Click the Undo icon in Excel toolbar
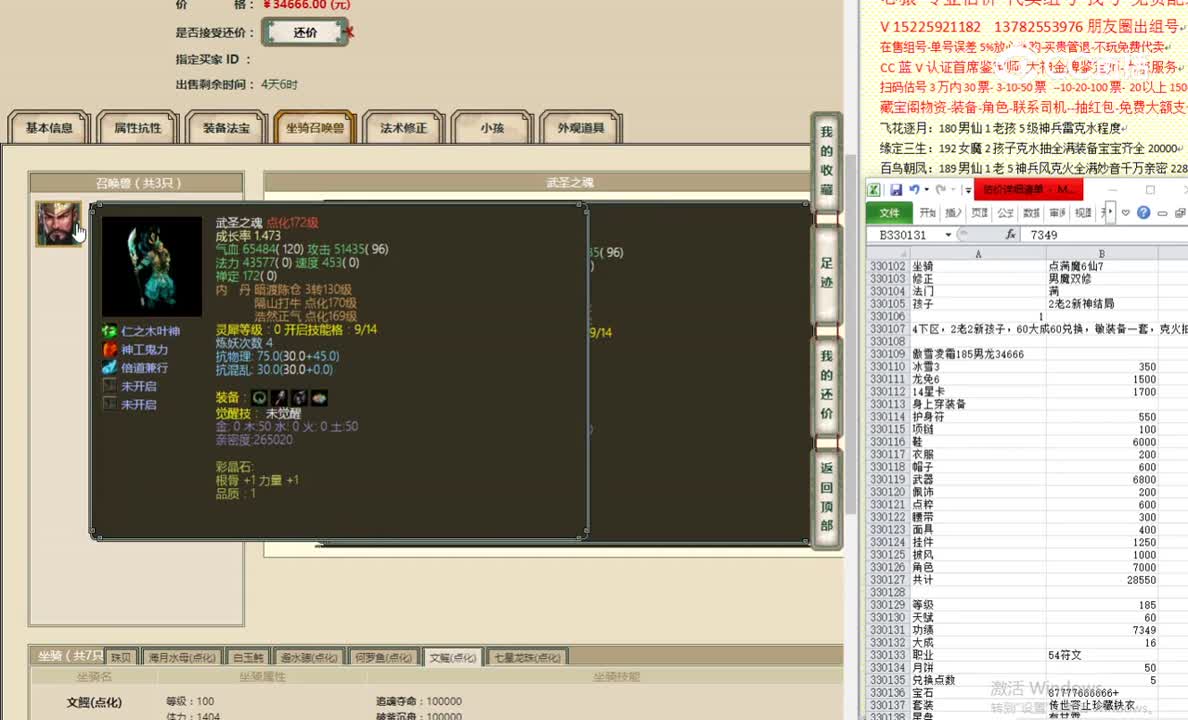 913,189
